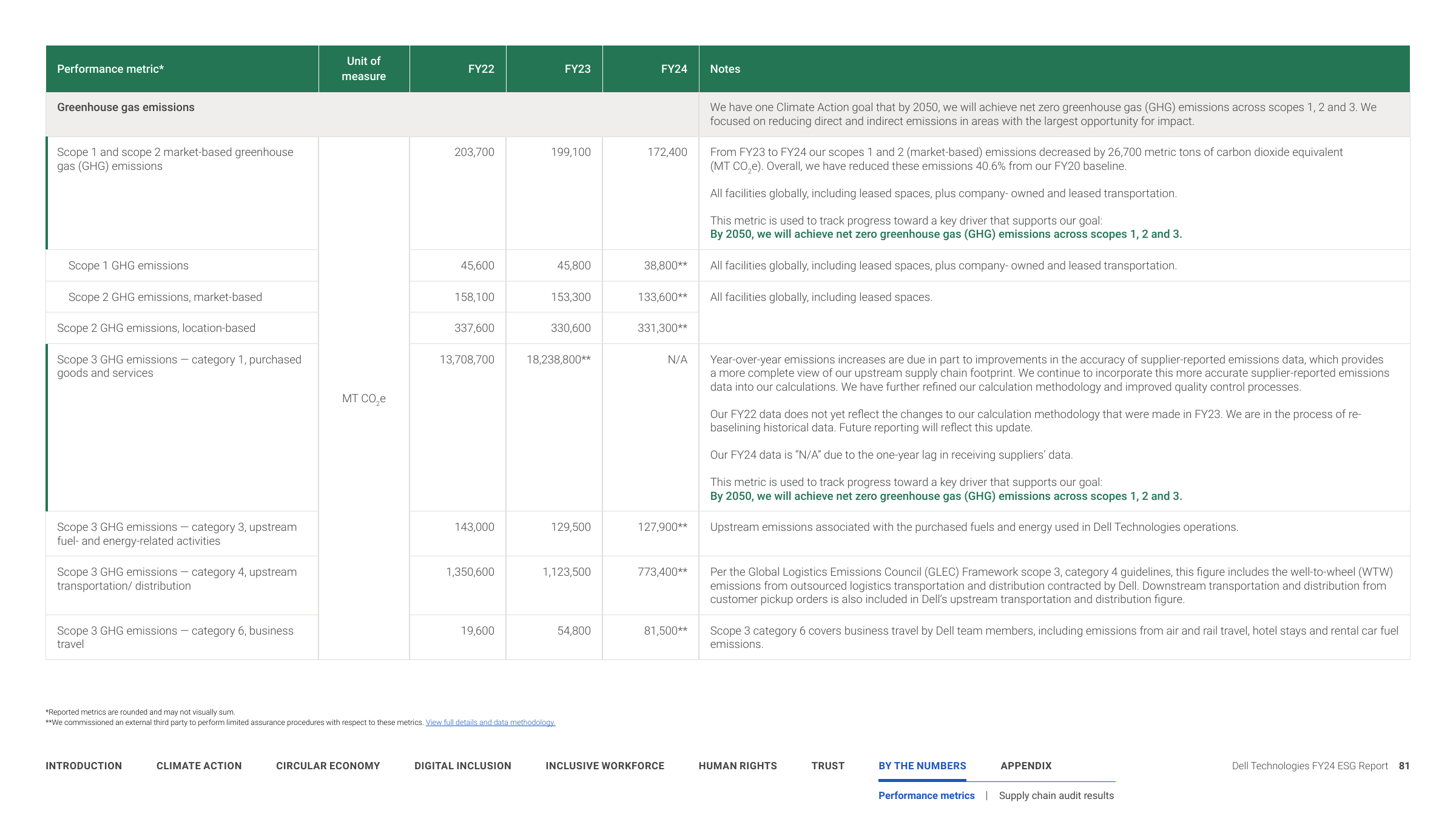The width and height of the screenshot is (1456, 819).
Task: Click View full details and data methodology
Action: [490, 723]
